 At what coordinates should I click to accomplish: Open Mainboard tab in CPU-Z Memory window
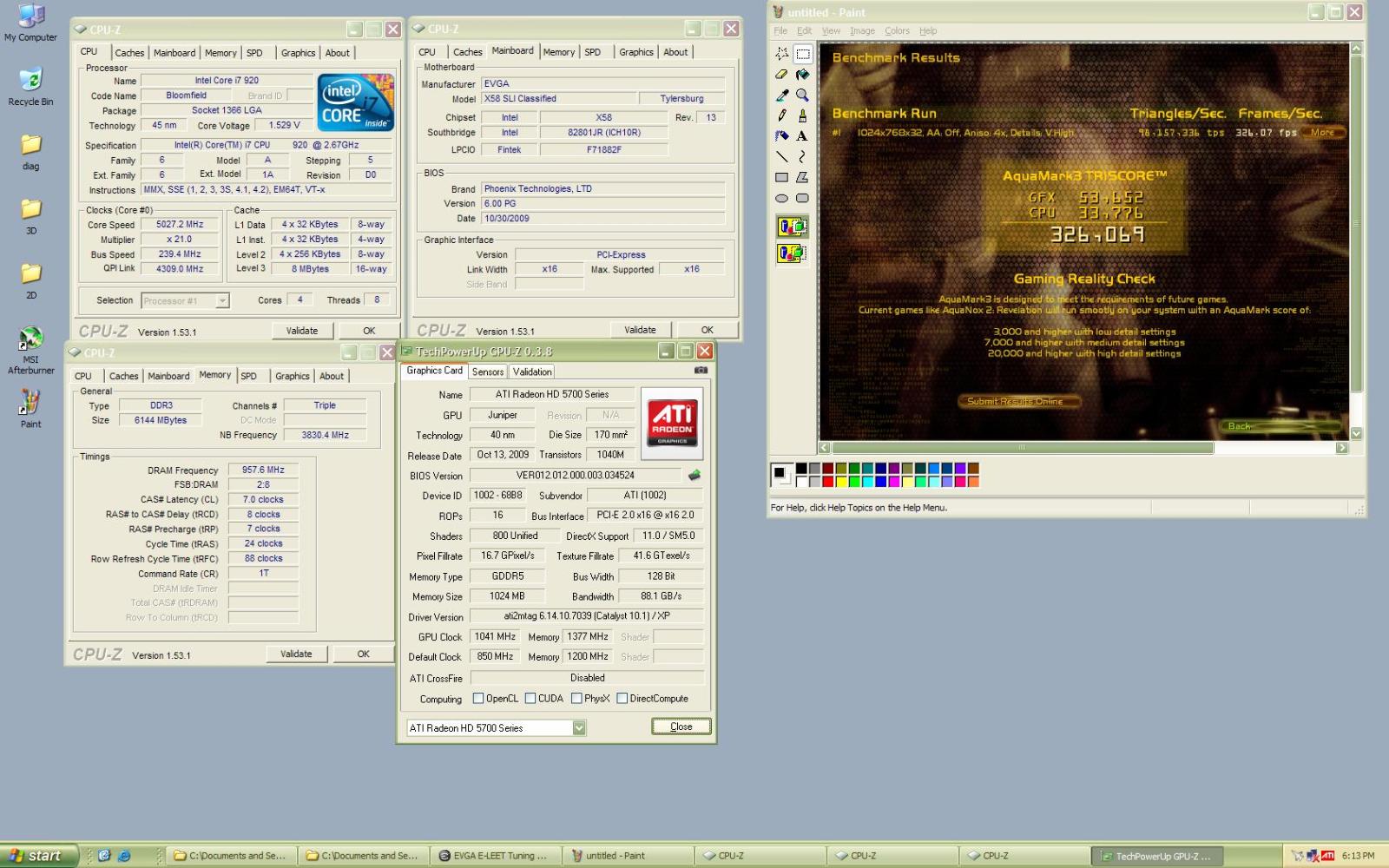coord(168,377)
